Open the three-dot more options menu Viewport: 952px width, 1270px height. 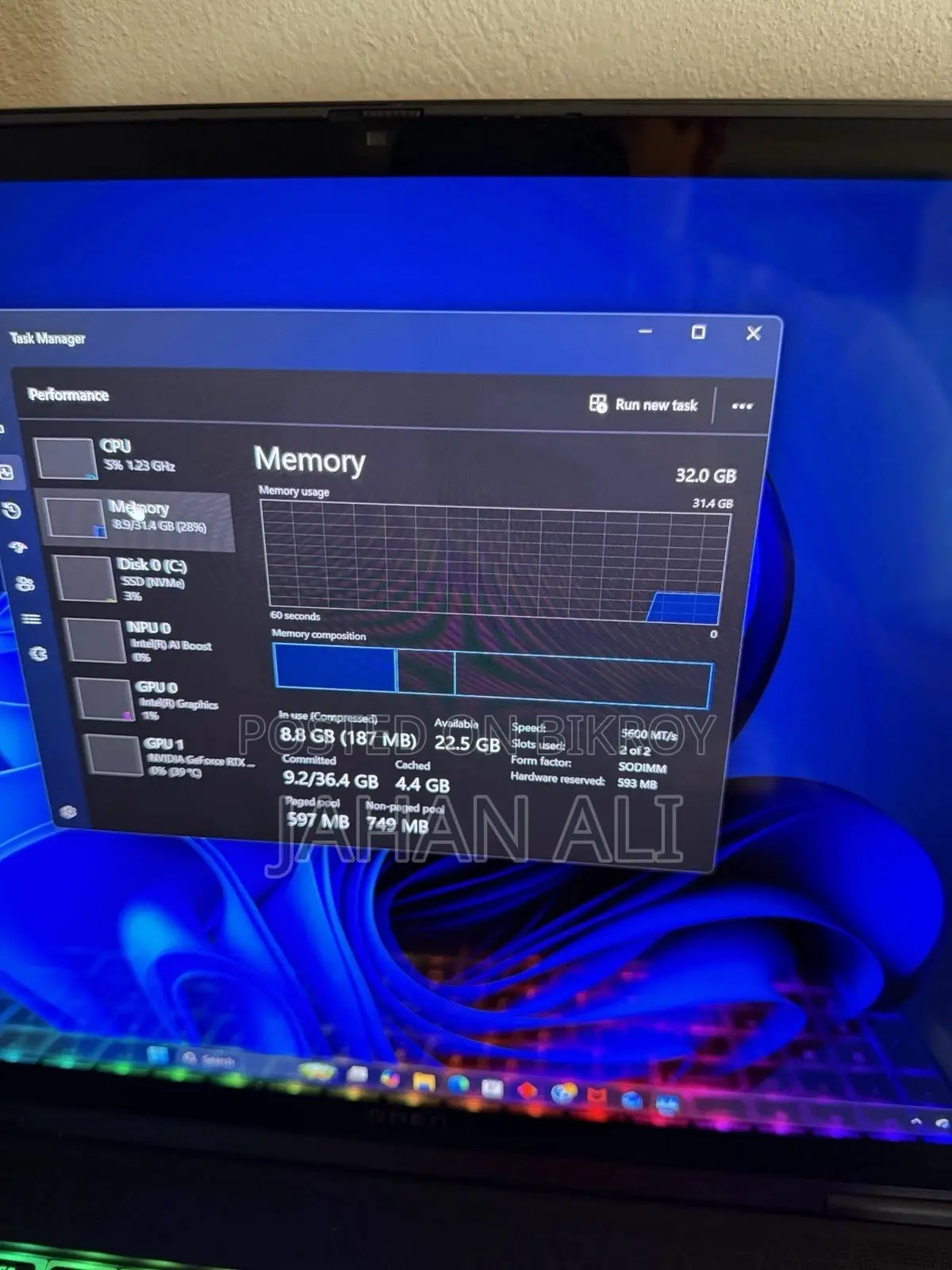click(742, 406)
